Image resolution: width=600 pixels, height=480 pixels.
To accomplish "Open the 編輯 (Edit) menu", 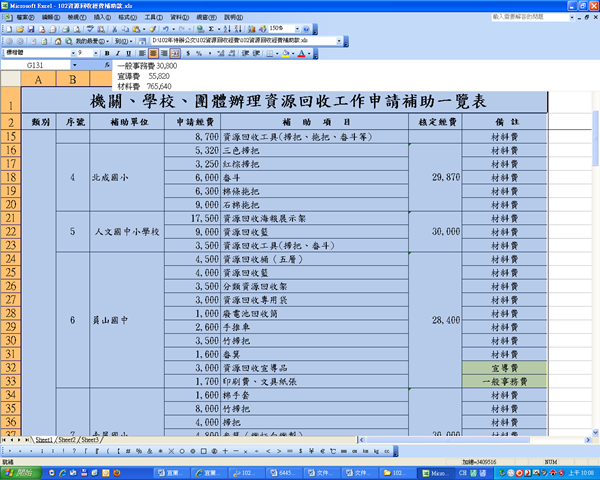I will point(51,18).
